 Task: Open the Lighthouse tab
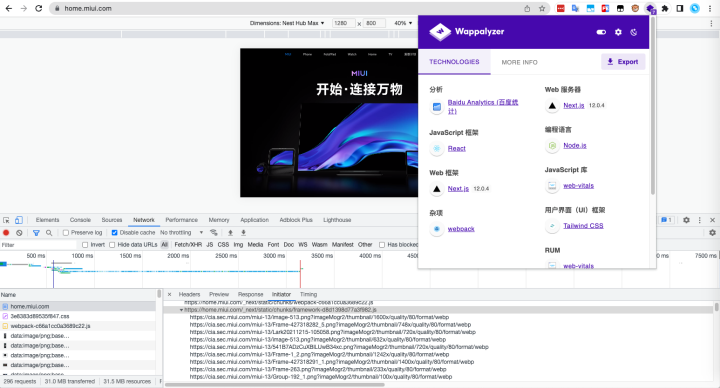(x=337, y=220)
